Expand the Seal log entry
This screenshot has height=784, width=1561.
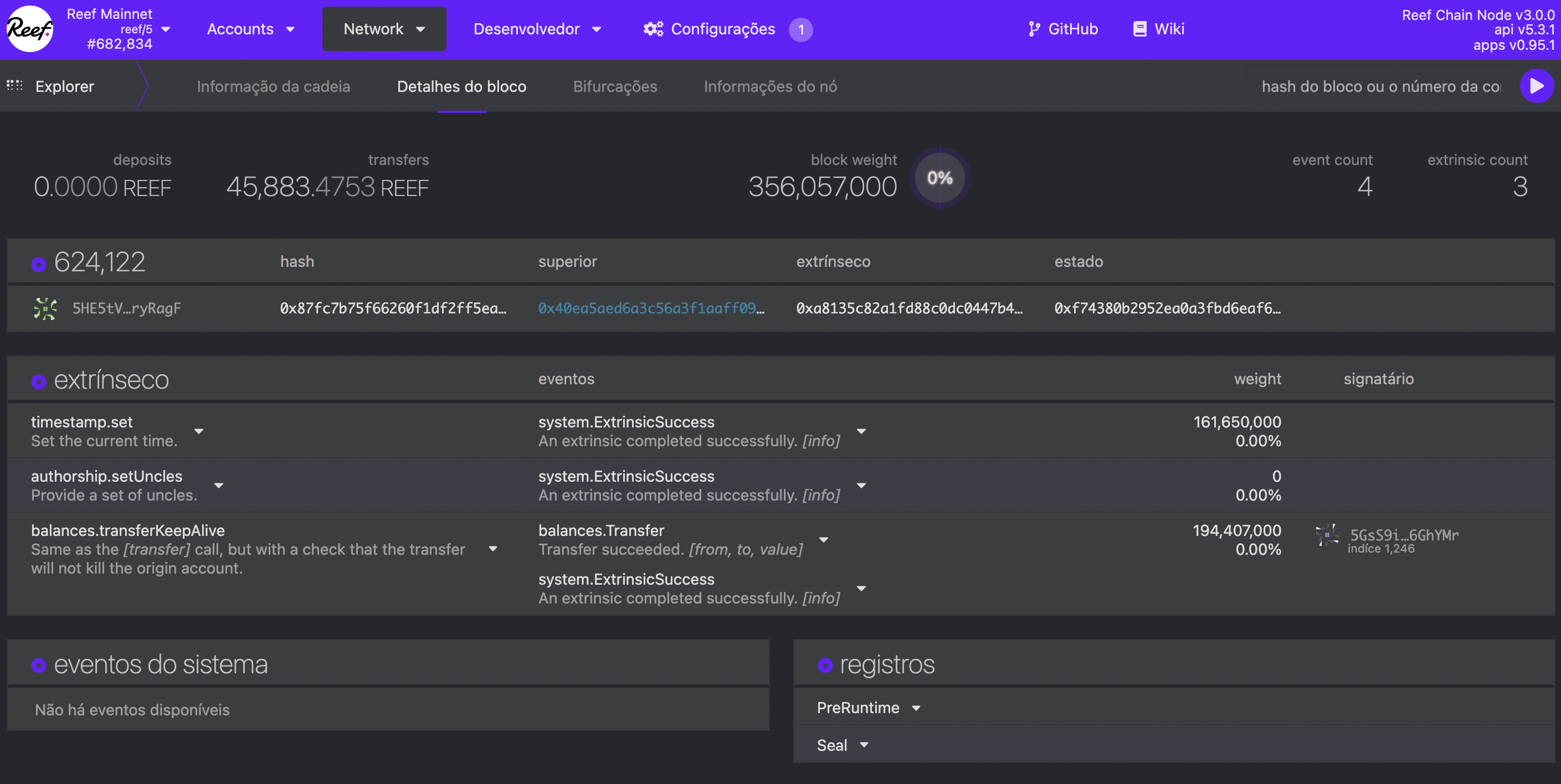864,745
